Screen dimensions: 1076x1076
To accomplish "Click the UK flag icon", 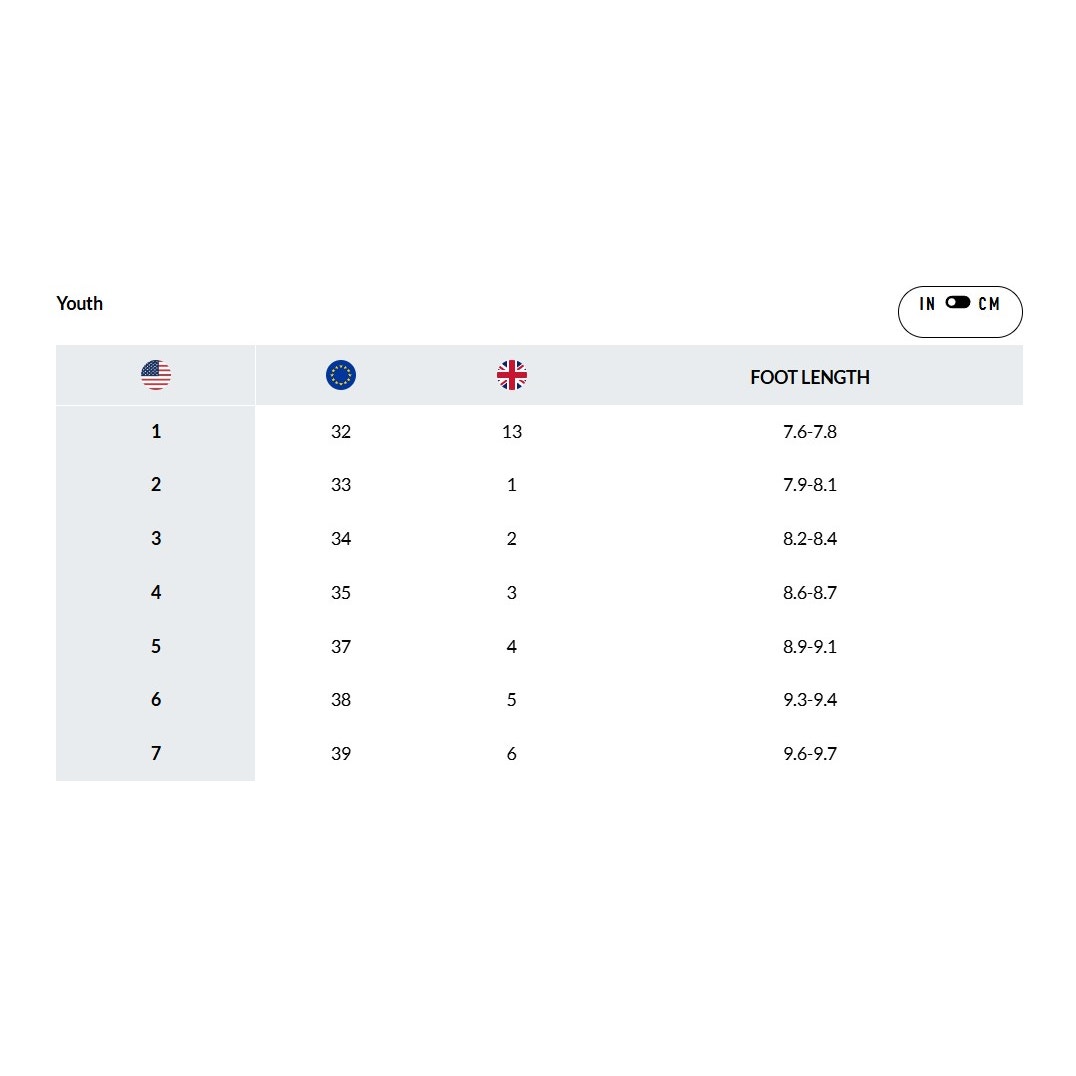I will coord(511,375).
